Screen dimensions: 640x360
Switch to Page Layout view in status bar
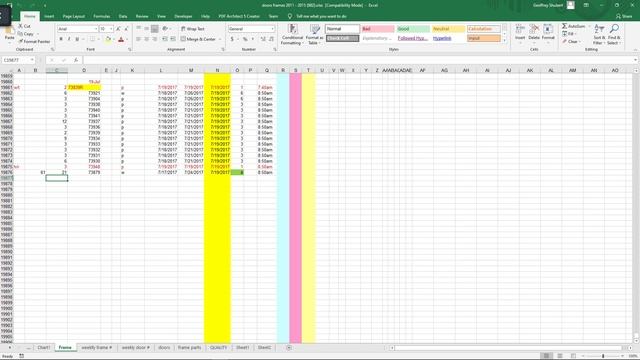click(560, 356)
